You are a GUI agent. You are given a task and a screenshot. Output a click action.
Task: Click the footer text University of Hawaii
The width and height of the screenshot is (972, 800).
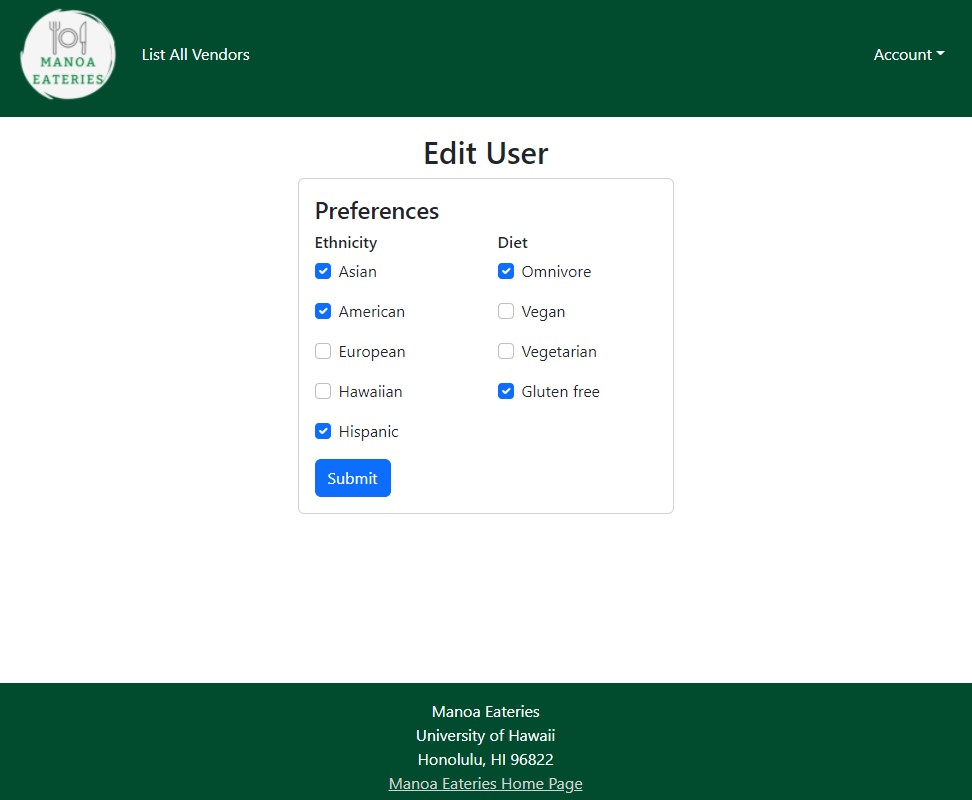485,736
